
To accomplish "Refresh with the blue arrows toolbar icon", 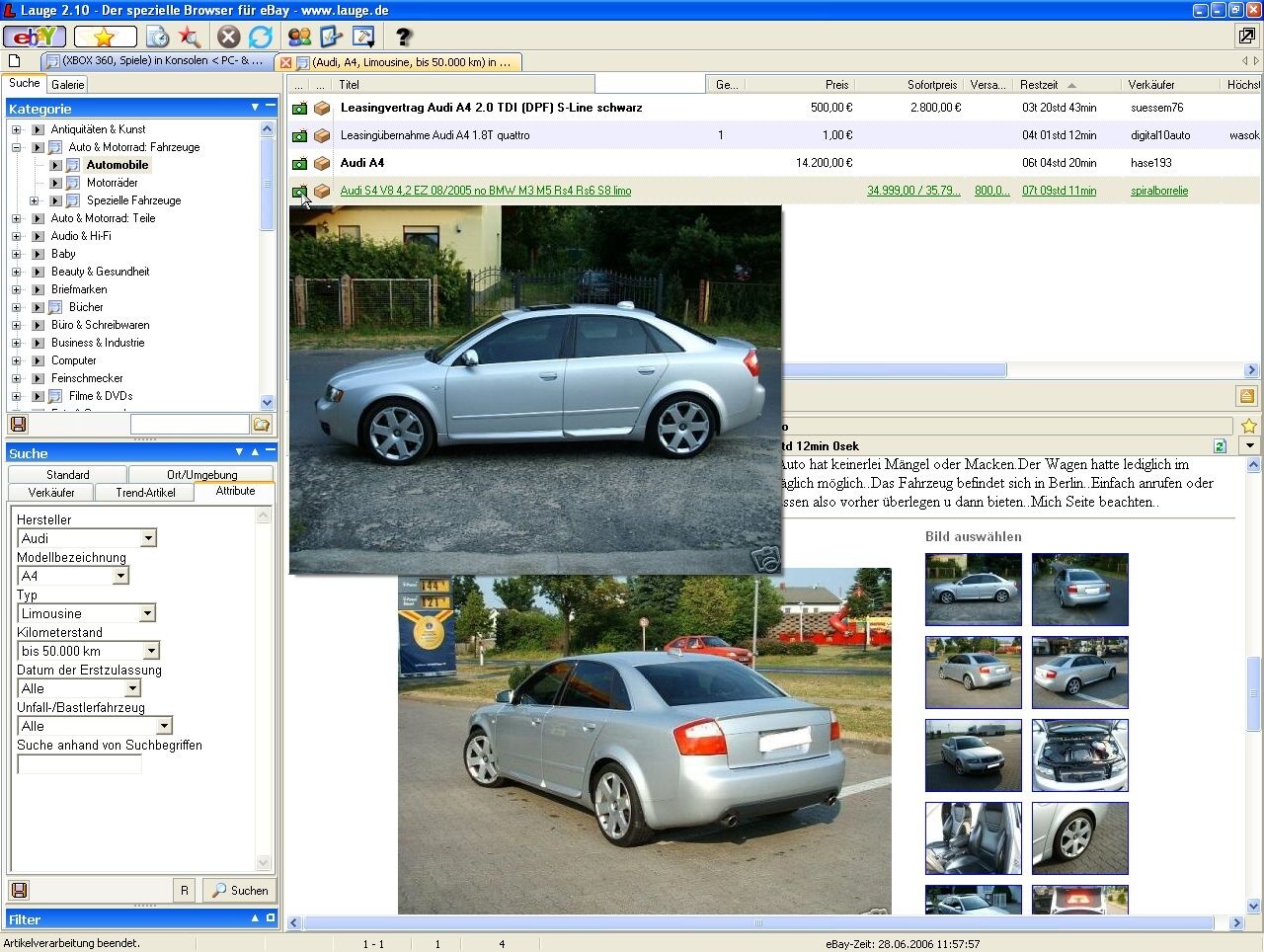I will tap(260, 37).
